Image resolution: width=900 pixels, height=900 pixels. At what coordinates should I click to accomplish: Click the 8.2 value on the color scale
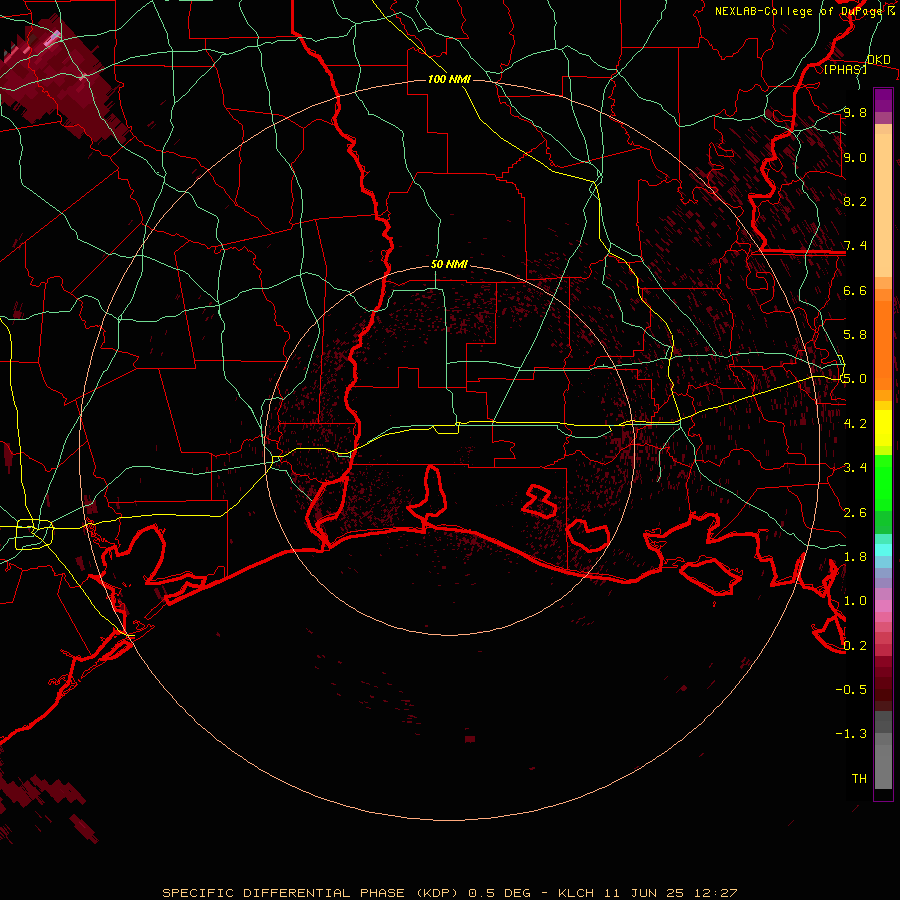[x=855, y=201]
